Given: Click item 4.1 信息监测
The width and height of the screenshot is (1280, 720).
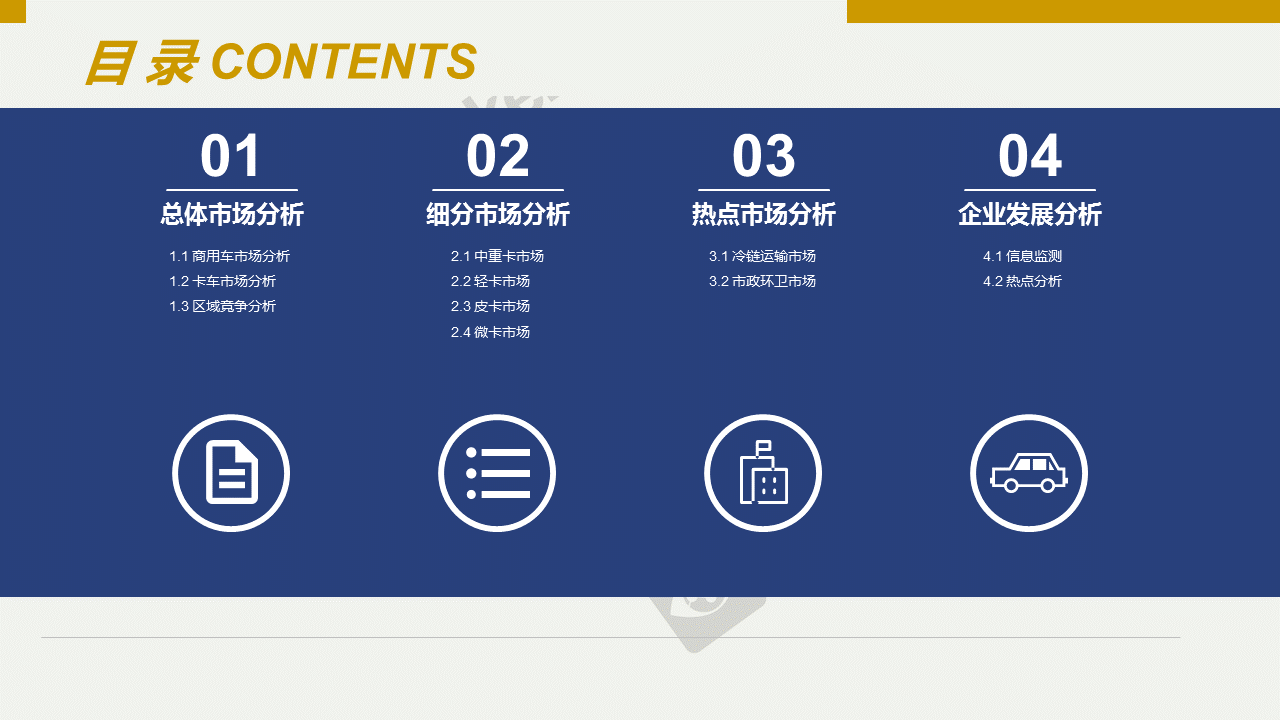Looking at the screenshot, I should point(1022,256).
